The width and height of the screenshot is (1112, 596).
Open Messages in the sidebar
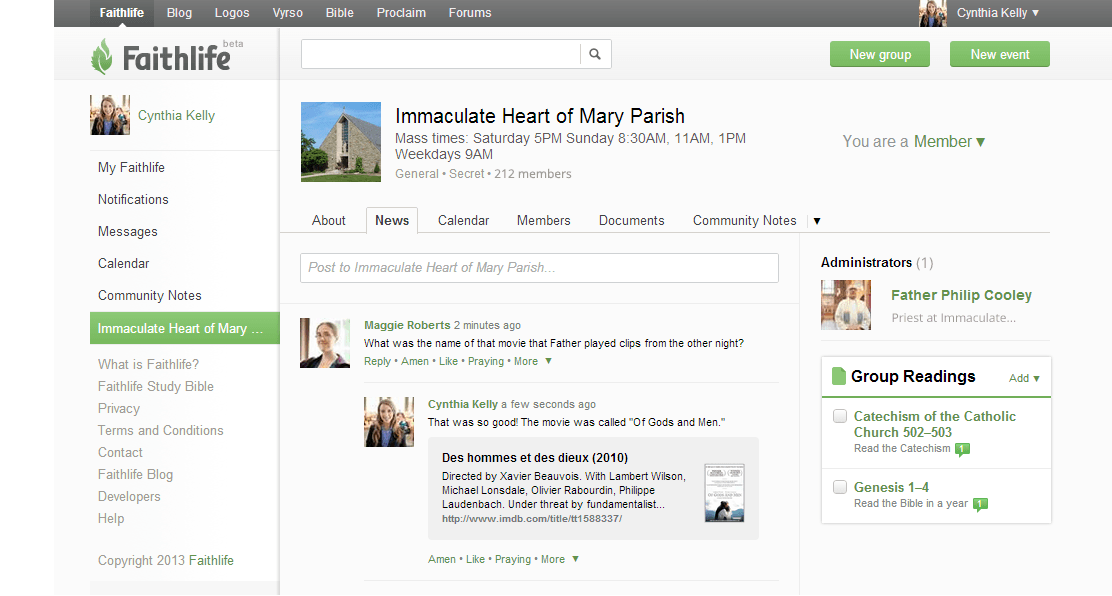(x=128, y=231)
